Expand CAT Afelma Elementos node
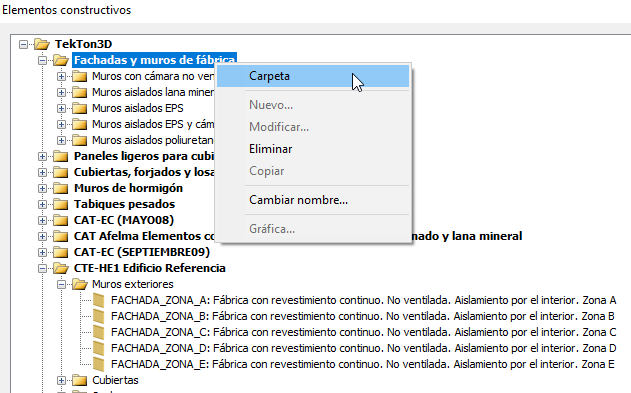 click(x=43, y=236)
